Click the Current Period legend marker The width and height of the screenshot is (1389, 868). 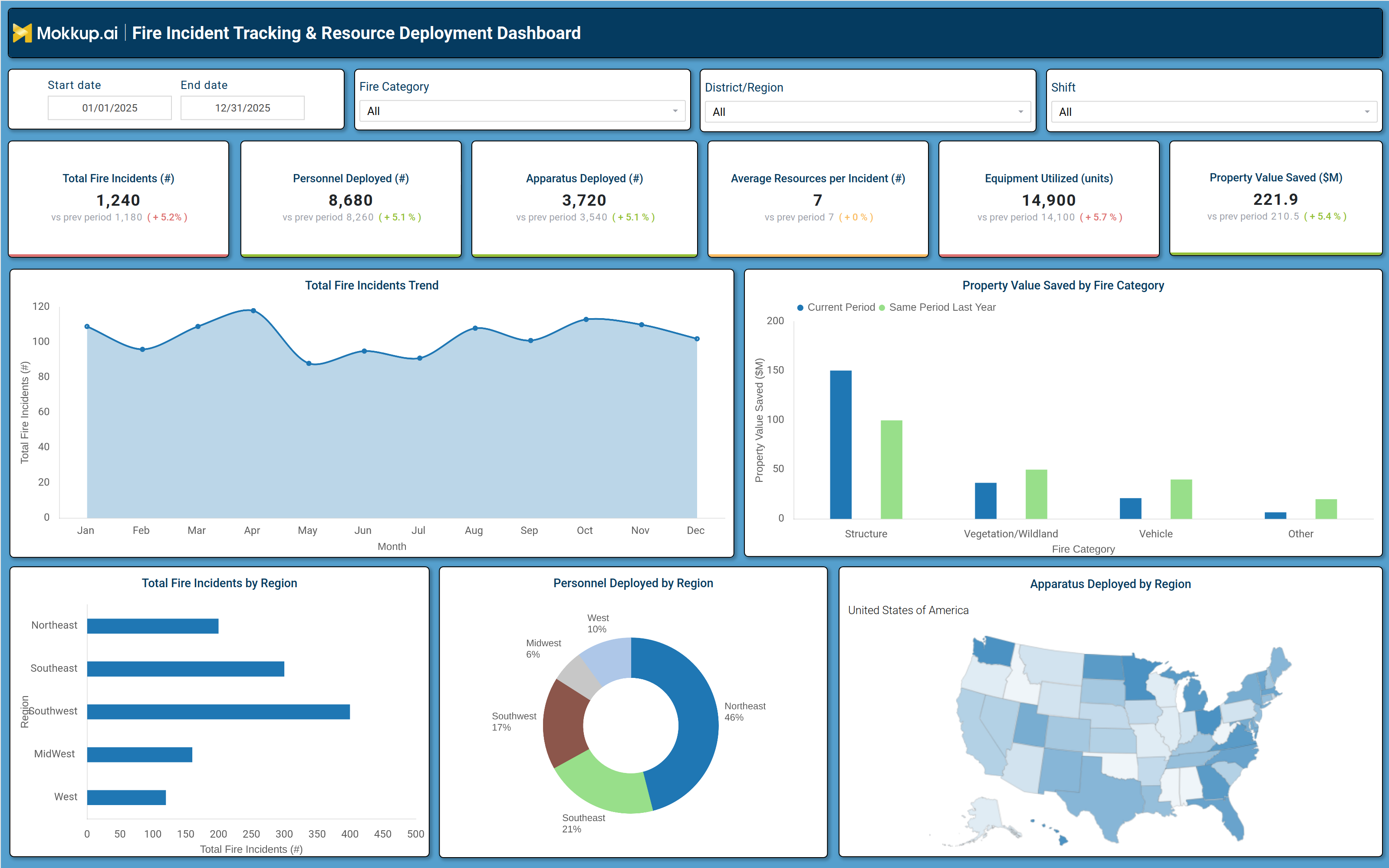(x=800, y=308)
